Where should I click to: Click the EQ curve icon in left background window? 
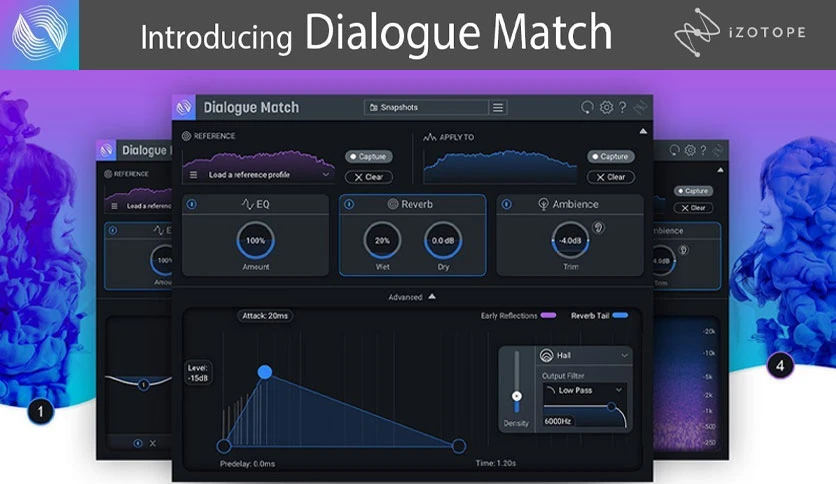pyautogui.click(x=159, y=230)
